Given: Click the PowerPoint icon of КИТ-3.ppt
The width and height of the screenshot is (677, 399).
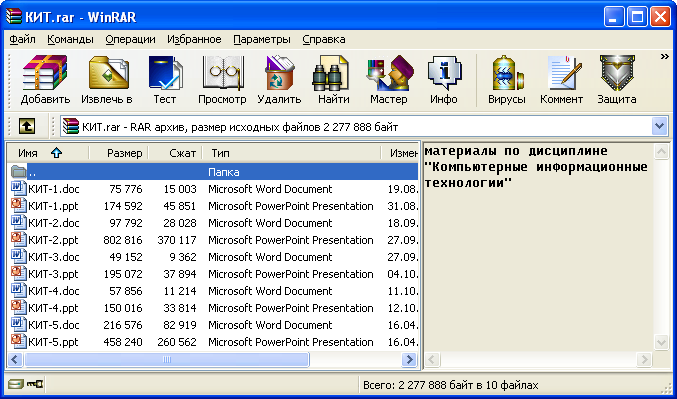Looking at the screenshot, I should click(18, 273).
